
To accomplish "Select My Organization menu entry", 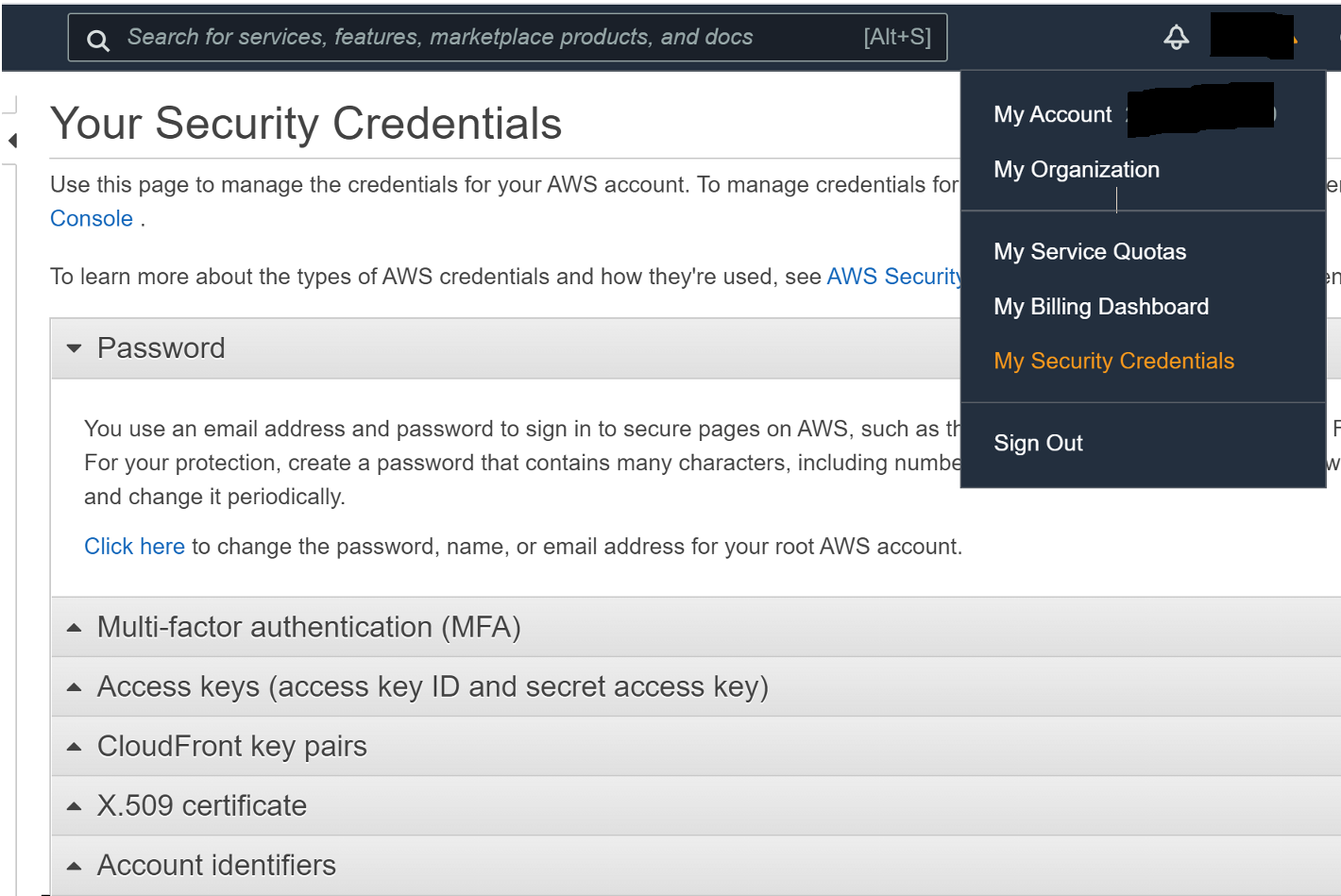I will point(1077,169).
